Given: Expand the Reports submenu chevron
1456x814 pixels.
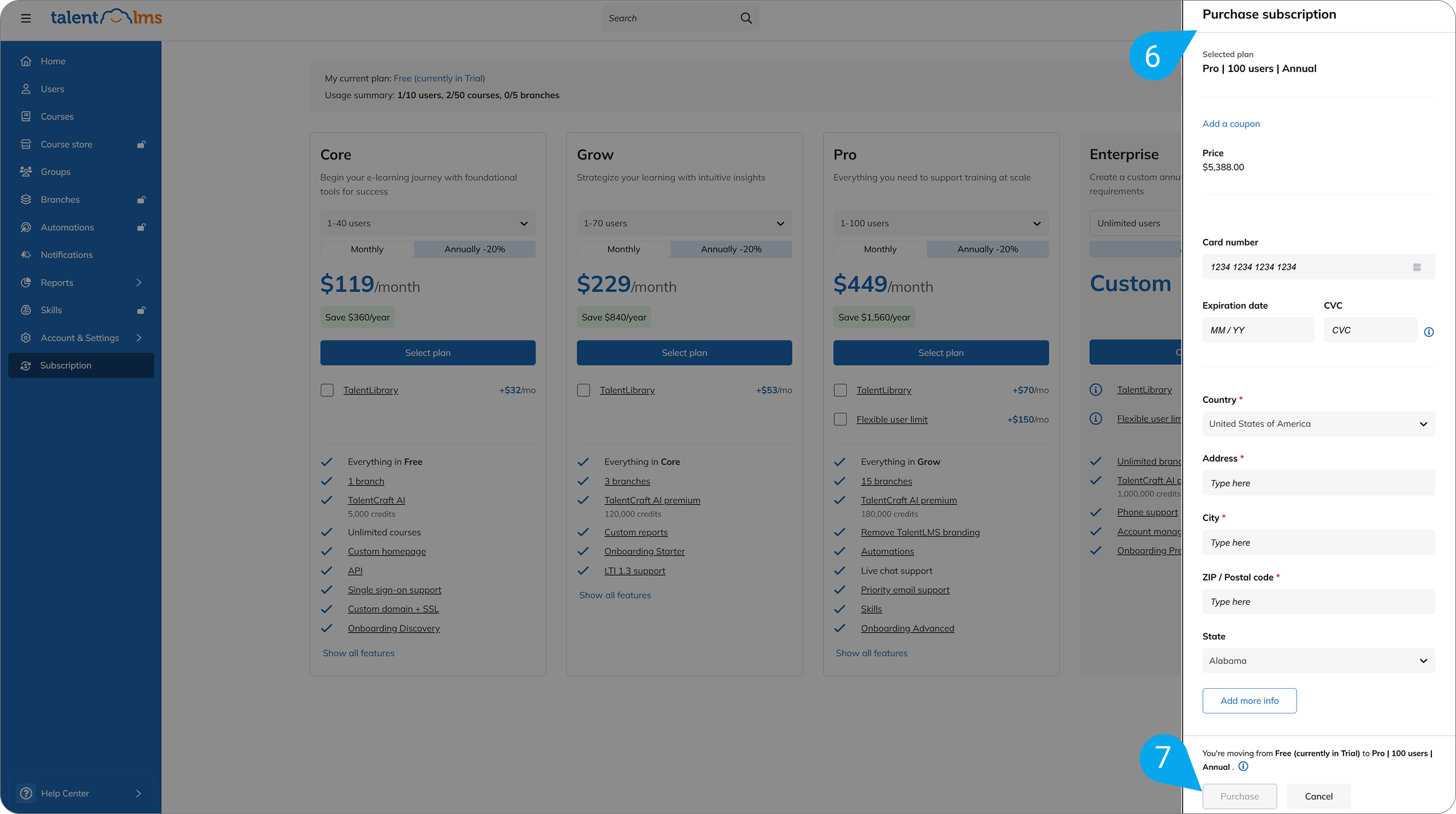Looking at the screenshot, I should point(139,283).
